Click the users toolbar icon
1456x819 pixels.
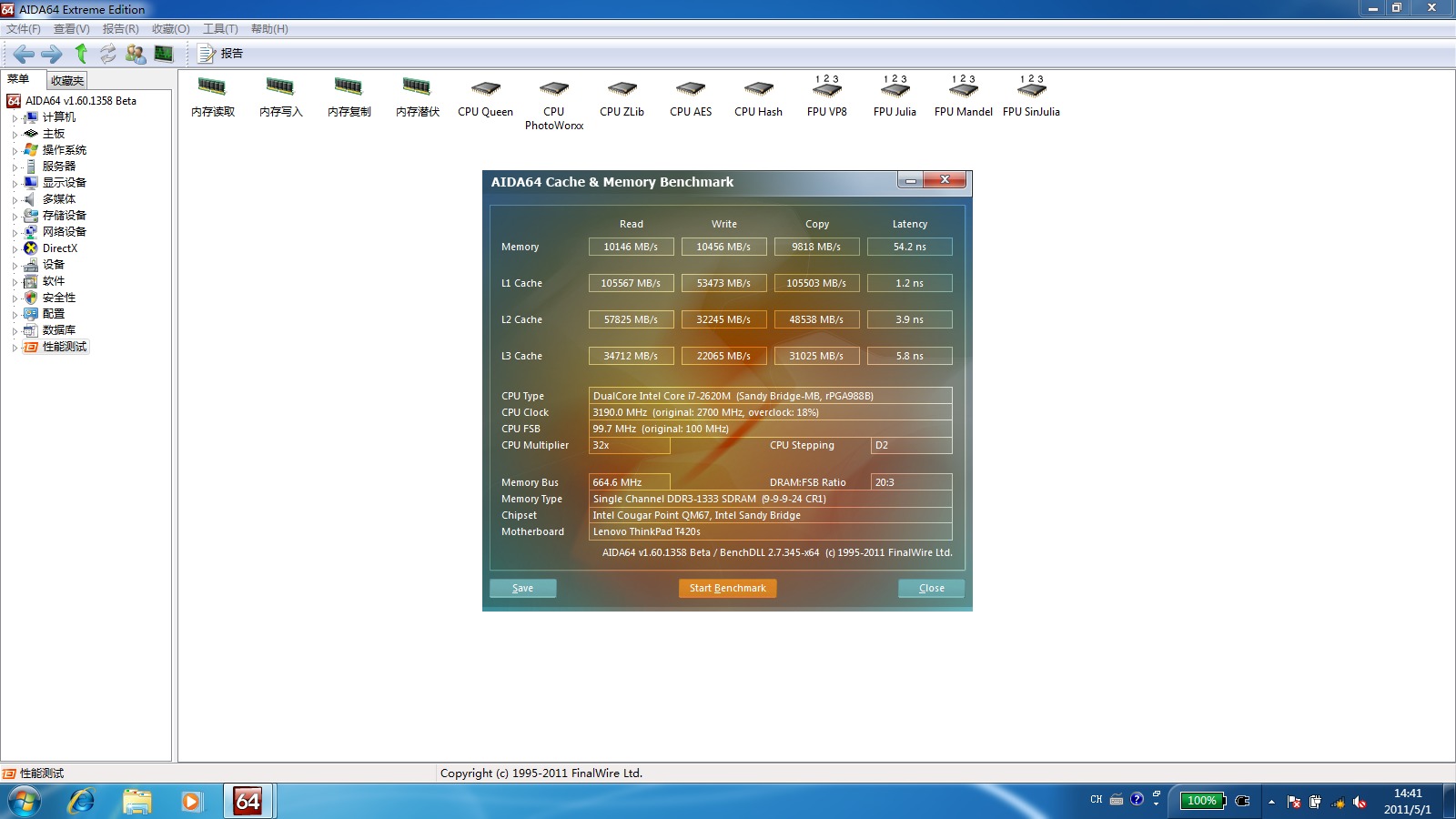tap(136, 54)
